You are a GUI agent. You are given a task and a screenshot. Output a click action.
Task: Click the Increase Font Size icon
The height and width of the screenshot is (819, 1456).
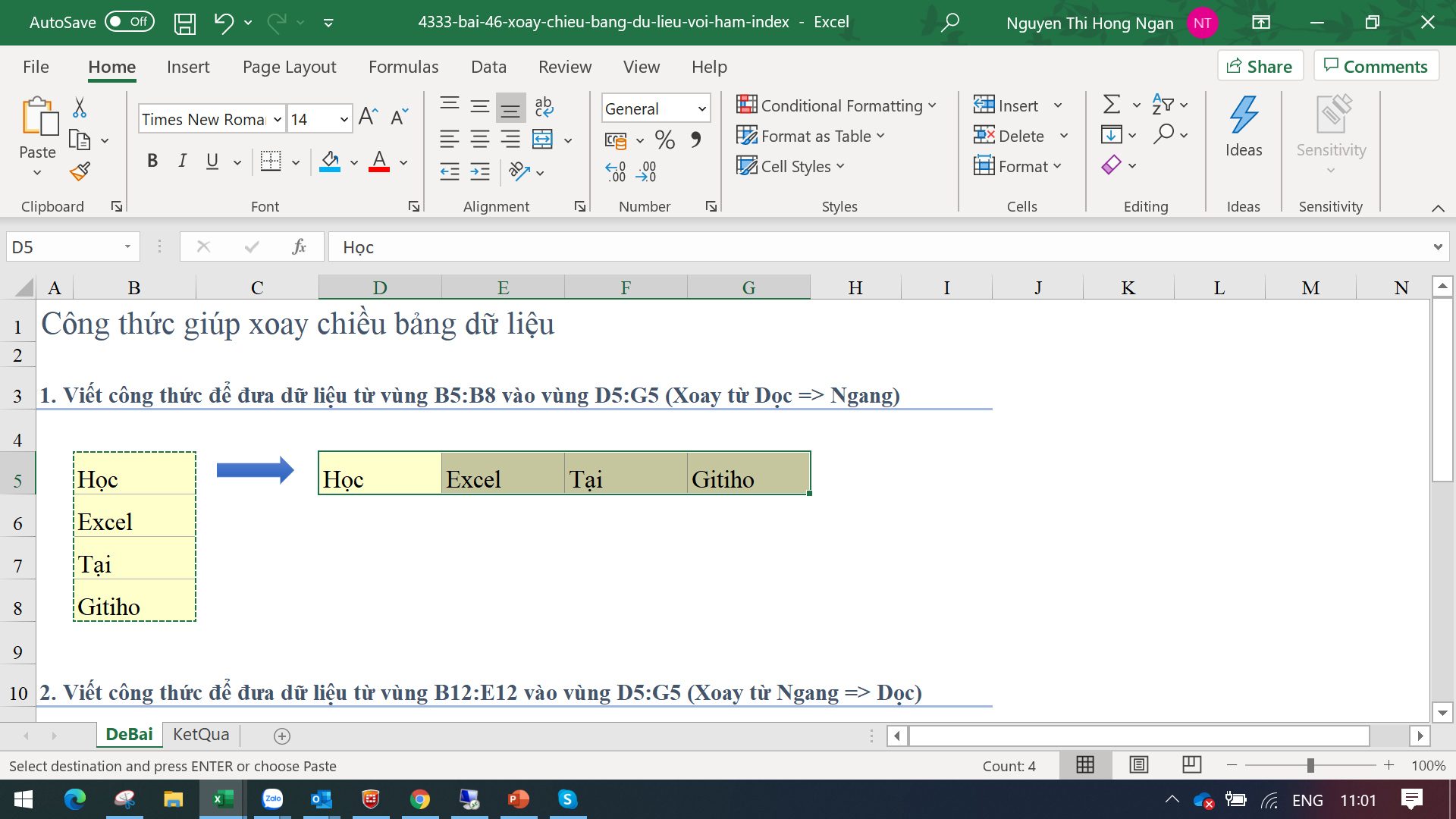pyautogui.click(x=368, y=117)
